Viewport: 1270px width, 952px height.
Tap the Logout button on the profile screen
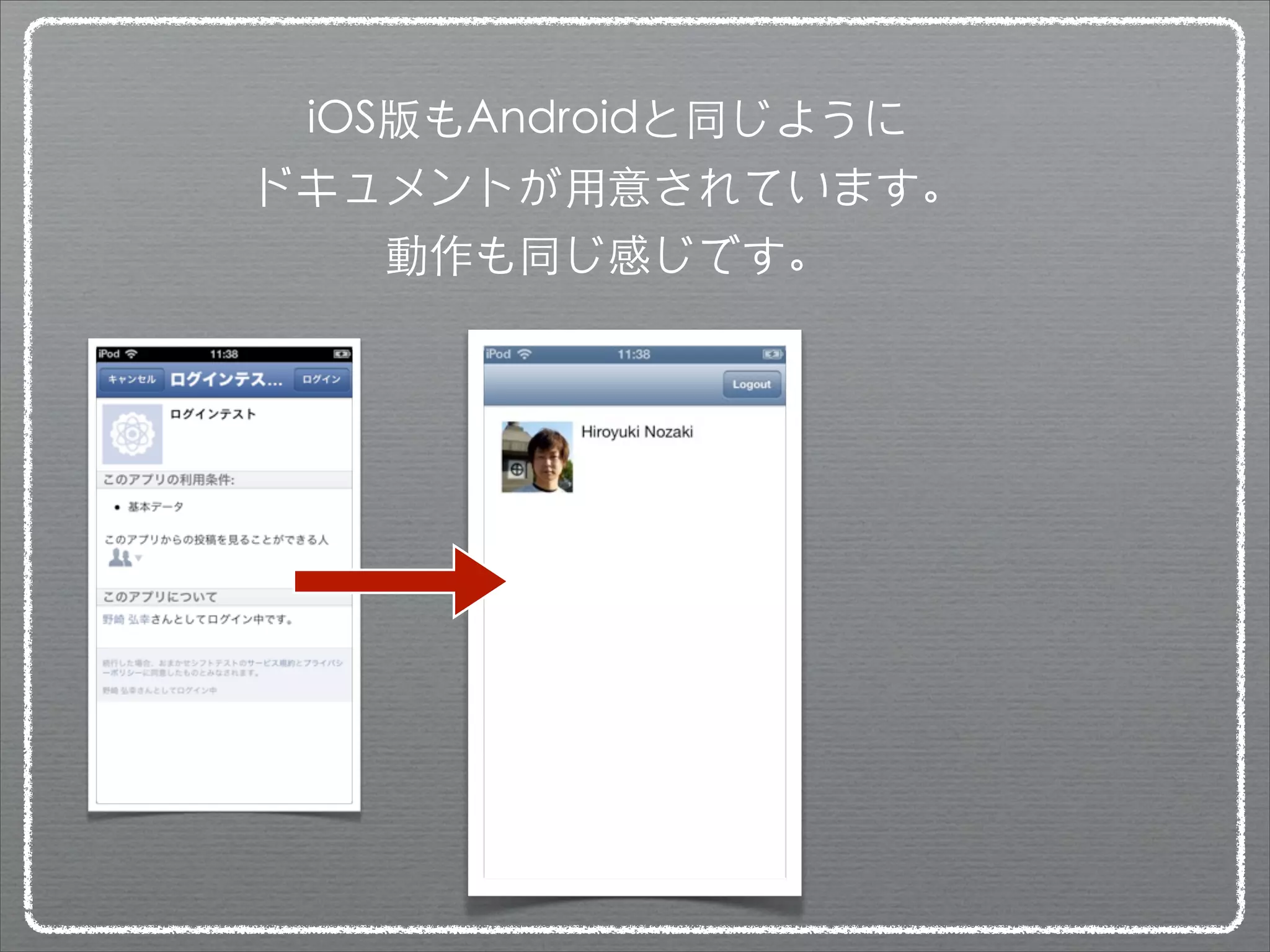coord(752,384)
